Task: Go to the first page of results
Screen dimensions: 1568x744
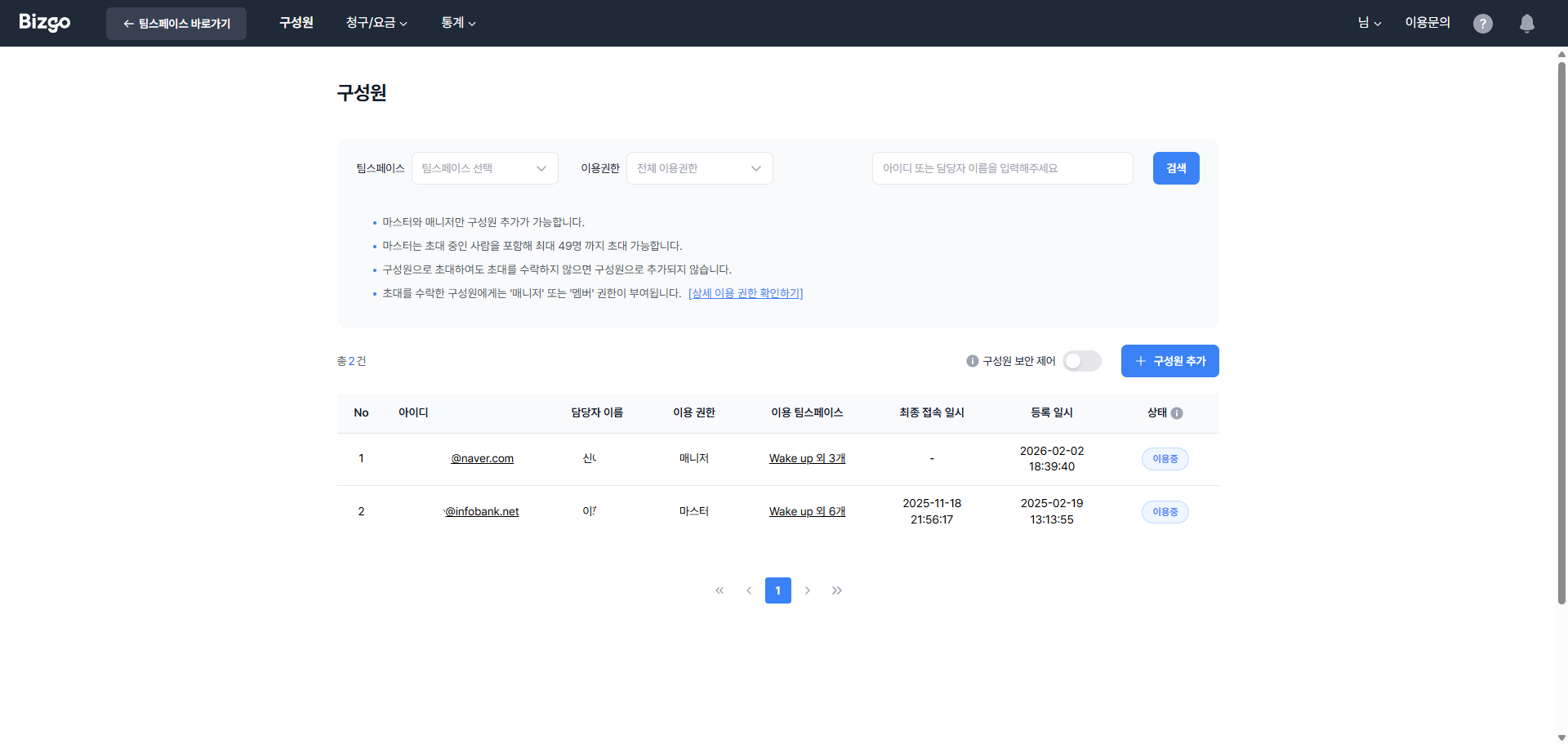Action: click(719, 590)
